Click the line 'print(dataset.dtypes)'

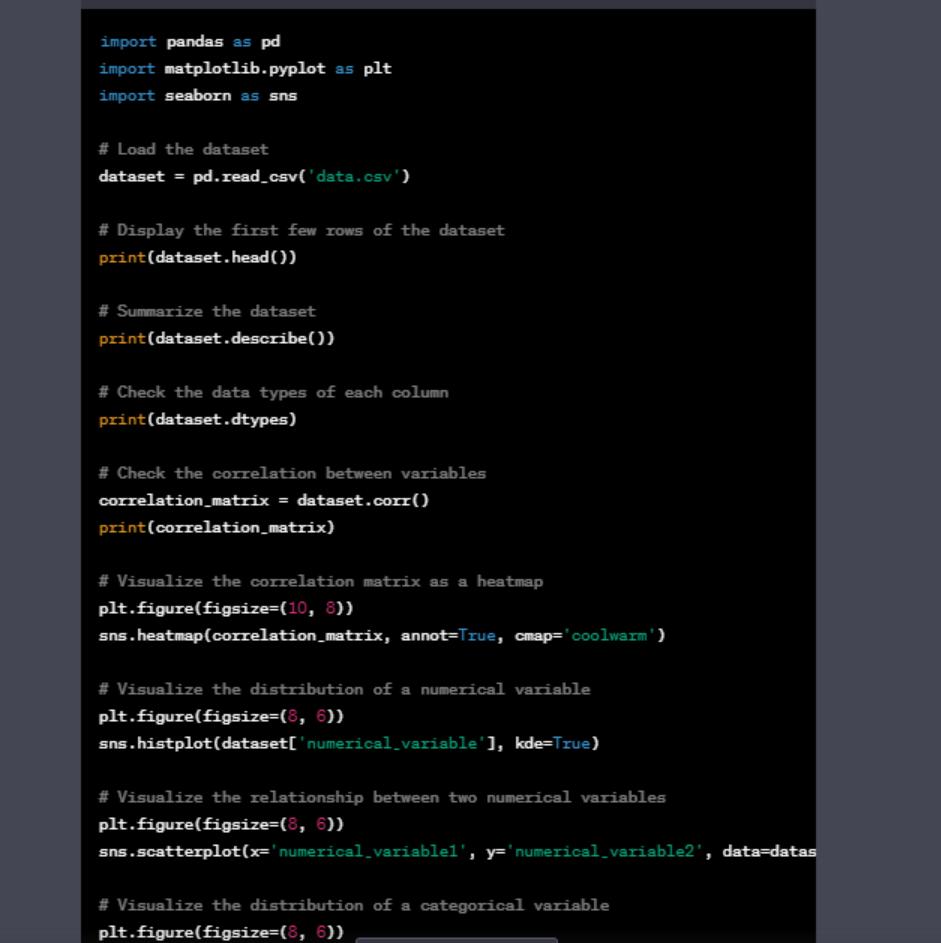click(198, 419)
